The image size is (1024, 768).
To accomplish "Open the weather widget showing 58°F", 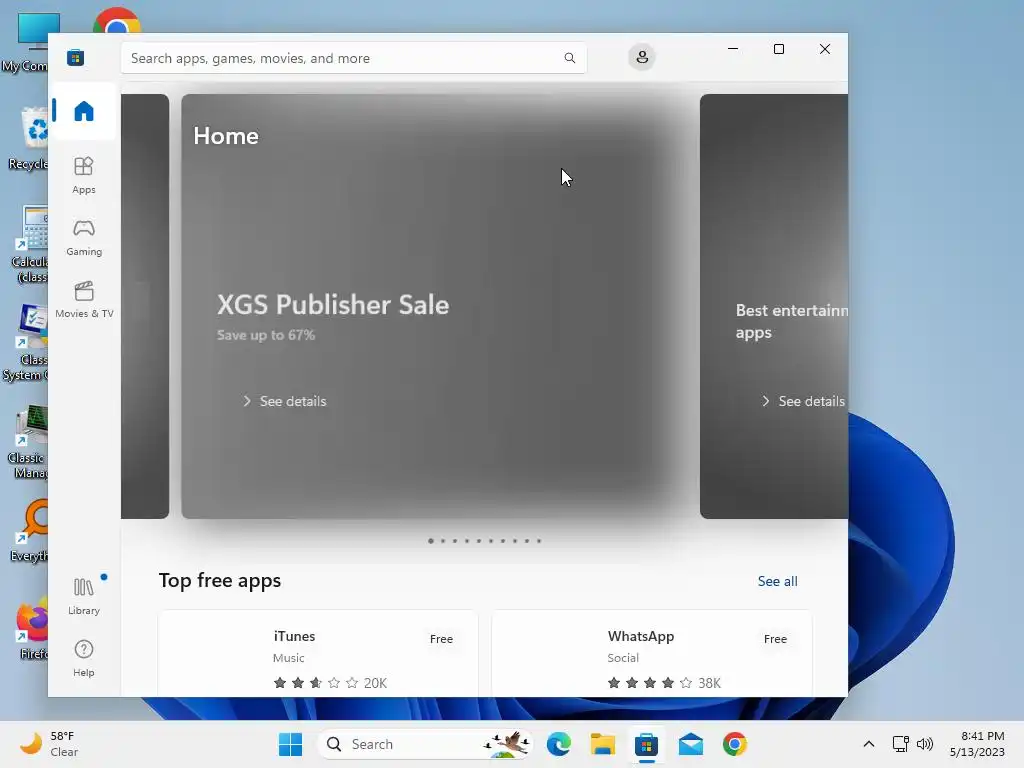I will (49, 744).
